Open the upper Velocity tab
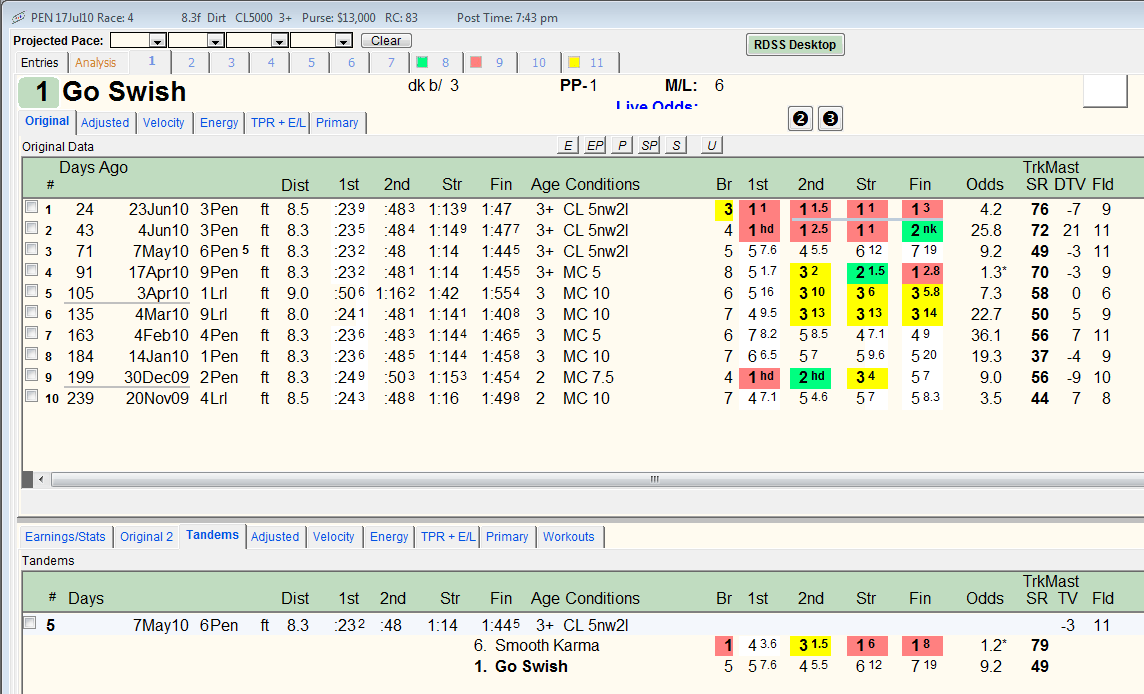 (163, 123)
